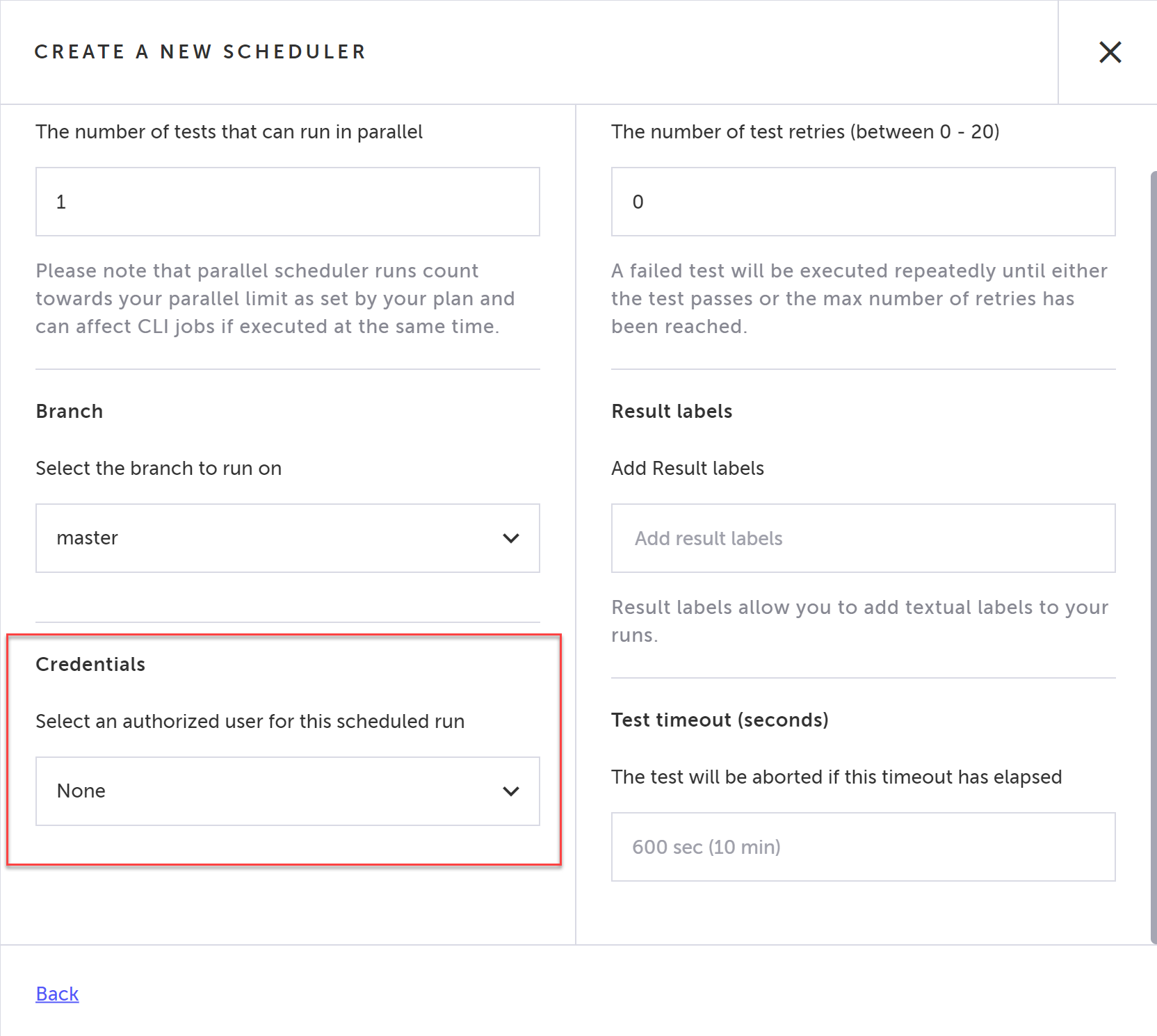Click the chevron arrow beside None

[511, 791]
